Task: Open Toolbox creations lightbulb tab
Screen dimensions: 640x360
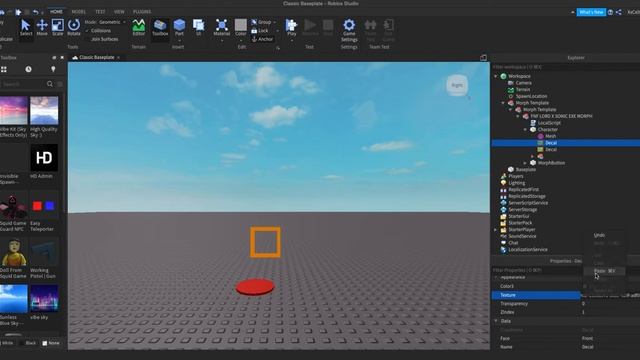Action: coord(53,69)
